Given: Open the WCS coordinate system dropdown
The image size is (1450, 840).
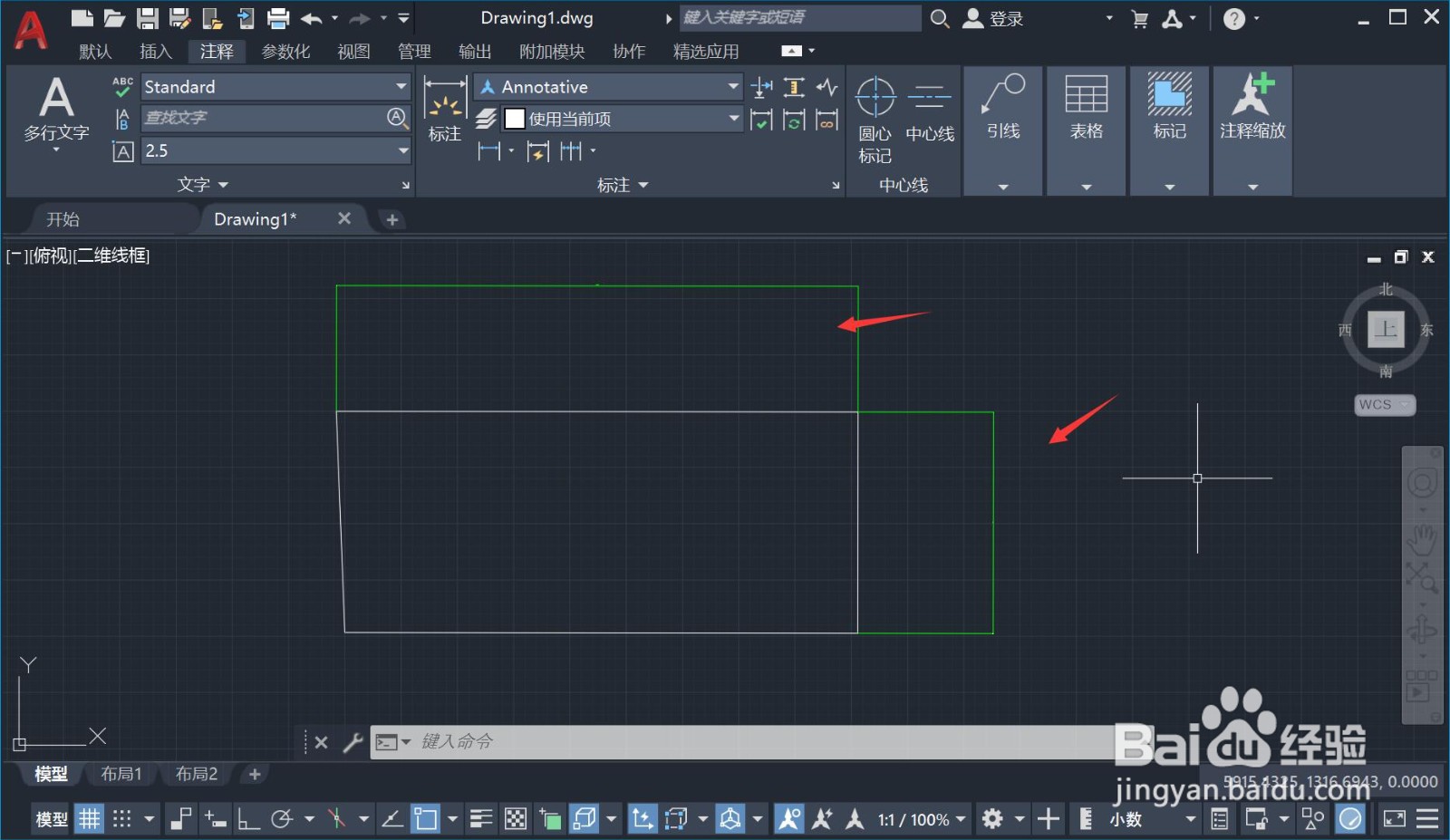Looking at the screenshot, I should 1385,405.
